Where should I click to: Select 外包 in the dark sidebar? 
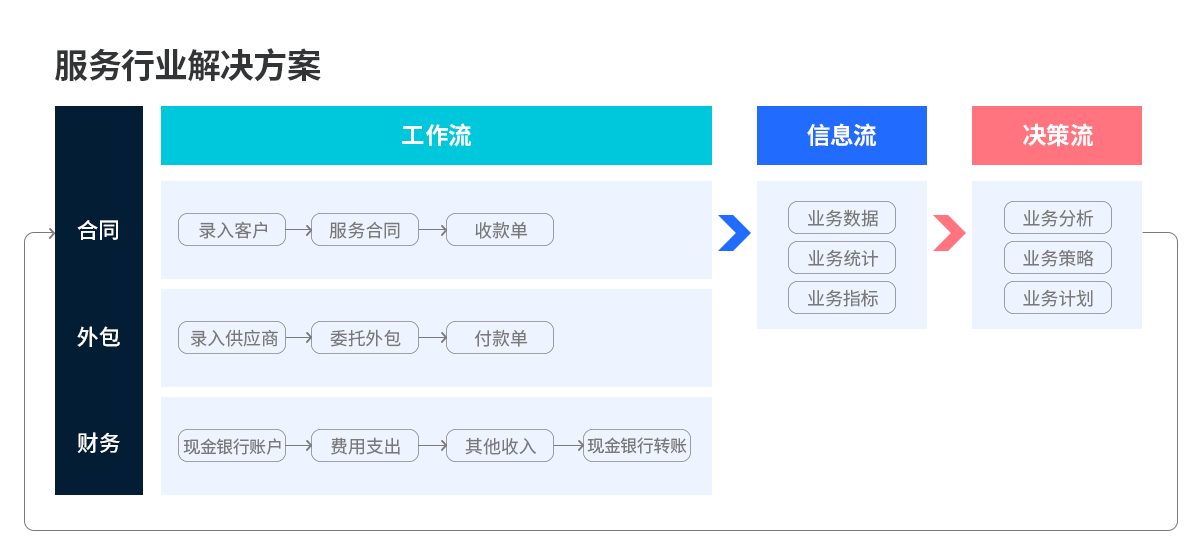coord(99,337)
